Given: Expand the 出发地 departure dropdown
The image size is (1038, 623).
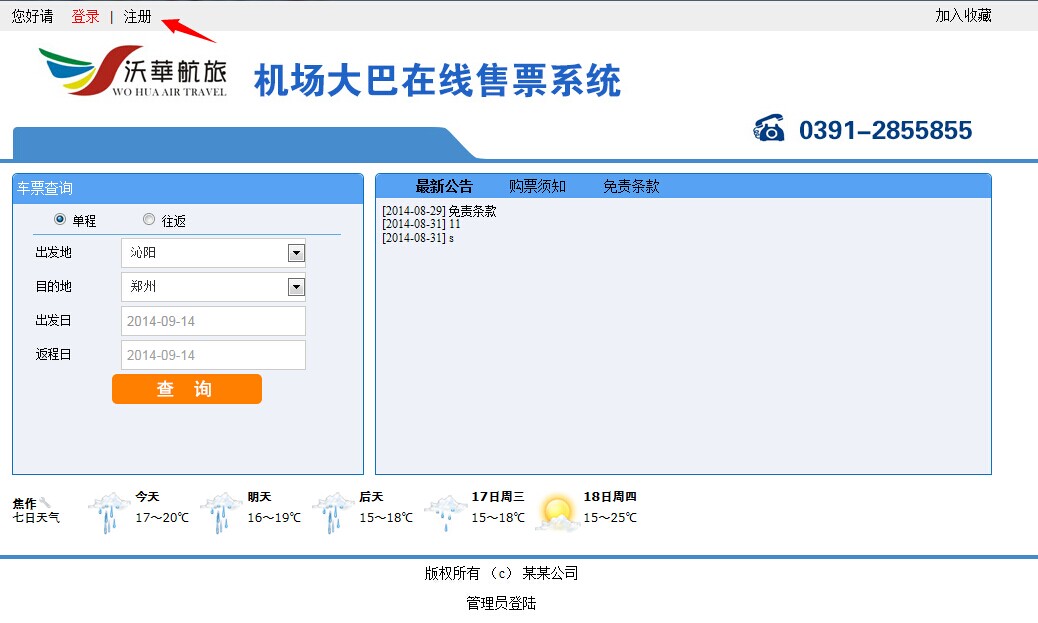Looking at the screenshot, I should coord(296,253).
